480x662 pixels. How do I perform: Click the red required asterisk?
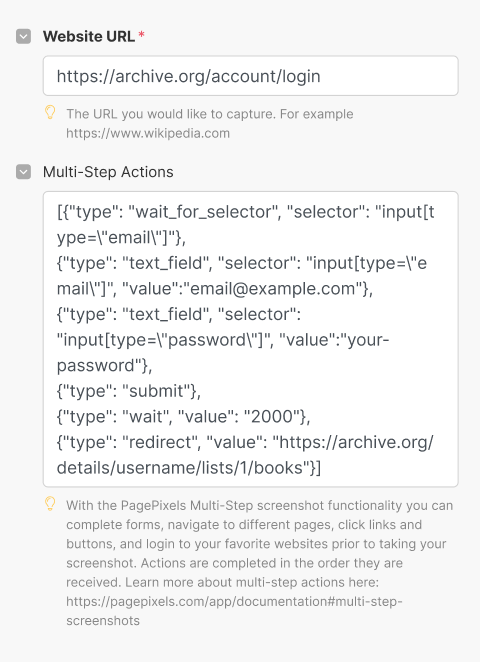point(141,34)
